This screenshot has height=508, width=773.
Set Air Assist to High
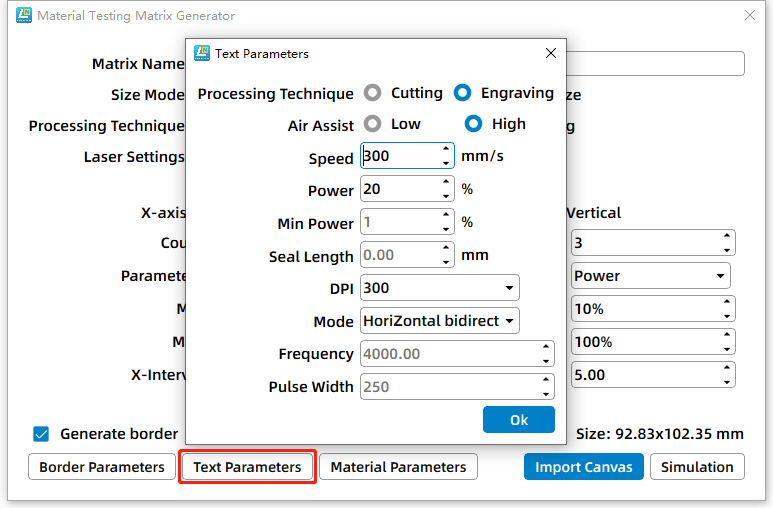pyautogui.click(x=474, y=124)
